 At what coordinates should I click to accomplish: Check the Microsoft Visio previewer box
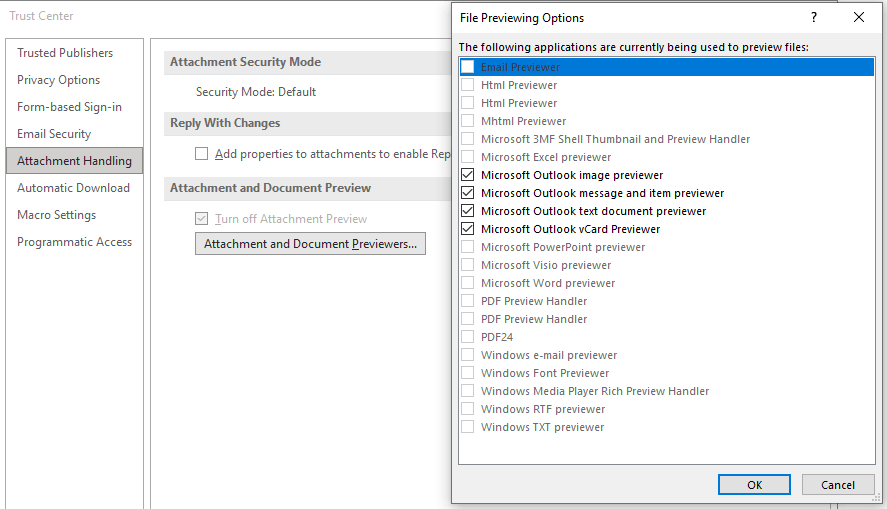(x=467, y=265)
